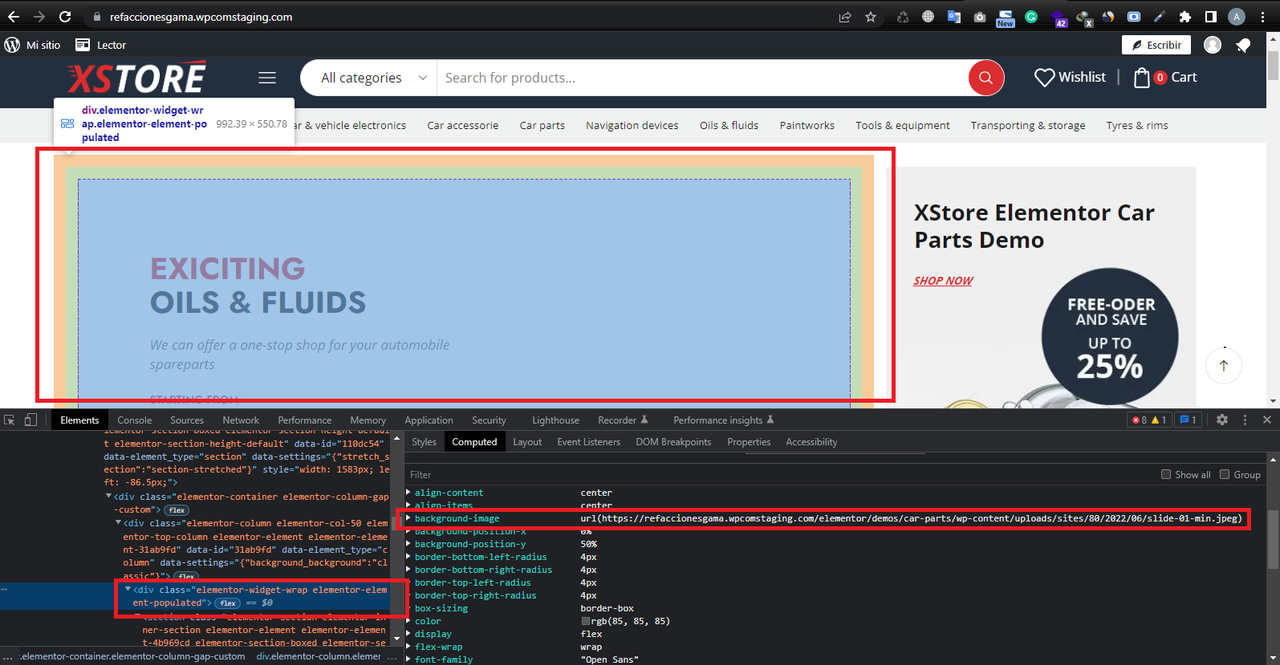Open the Sources tab

187,420
